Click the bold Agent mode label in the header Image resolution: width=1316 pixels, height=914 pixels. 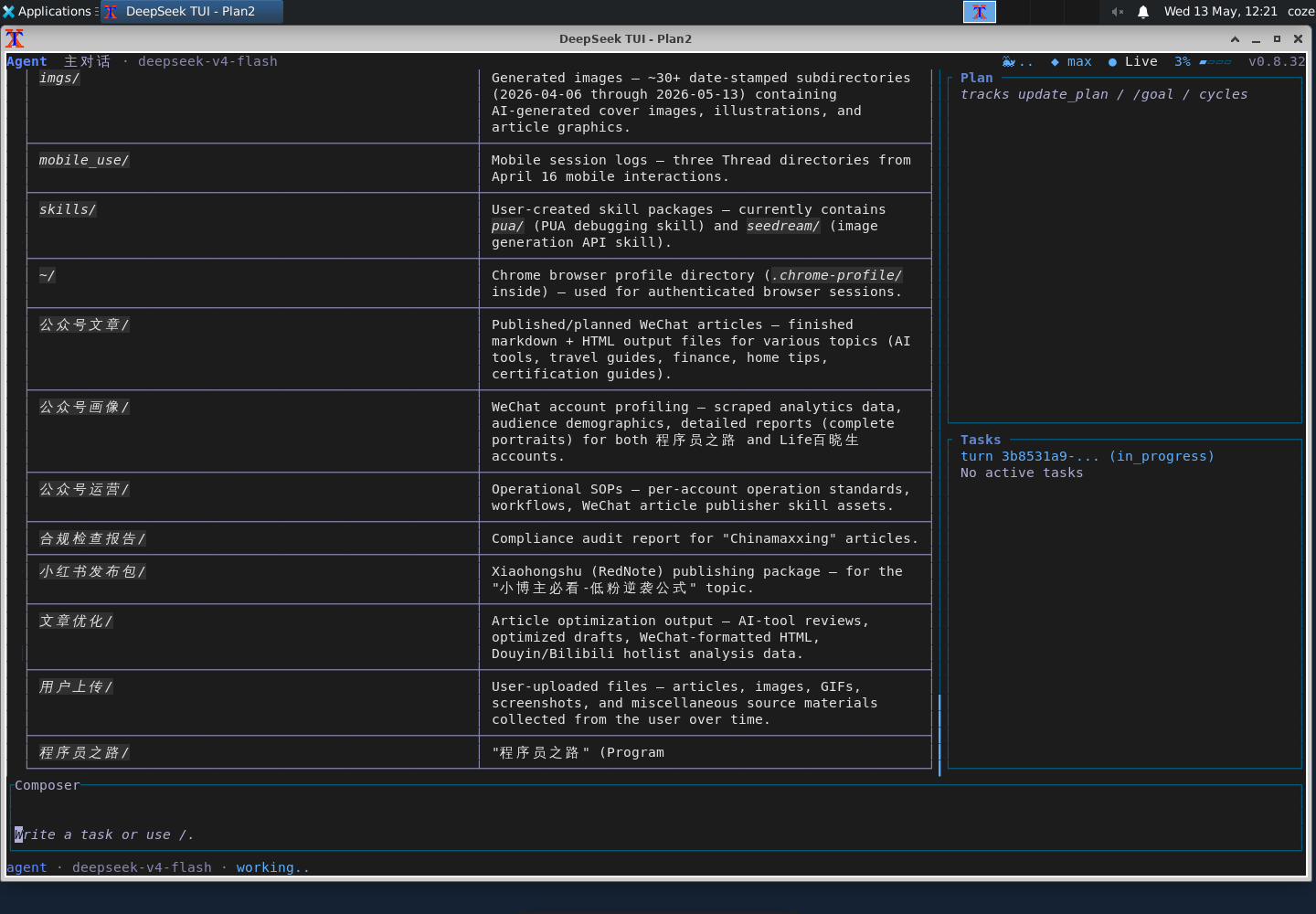click(27, 61)
